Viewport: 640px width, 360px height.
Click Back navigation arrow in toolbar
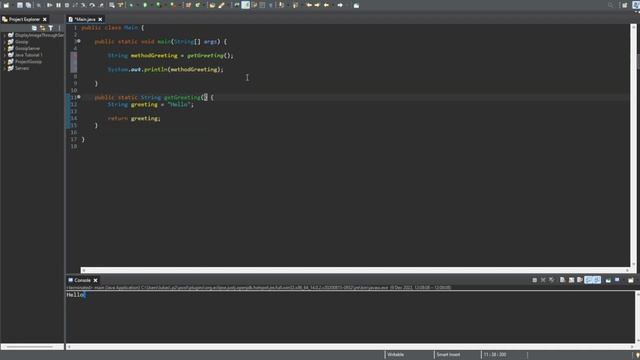(x=326, y=5)
